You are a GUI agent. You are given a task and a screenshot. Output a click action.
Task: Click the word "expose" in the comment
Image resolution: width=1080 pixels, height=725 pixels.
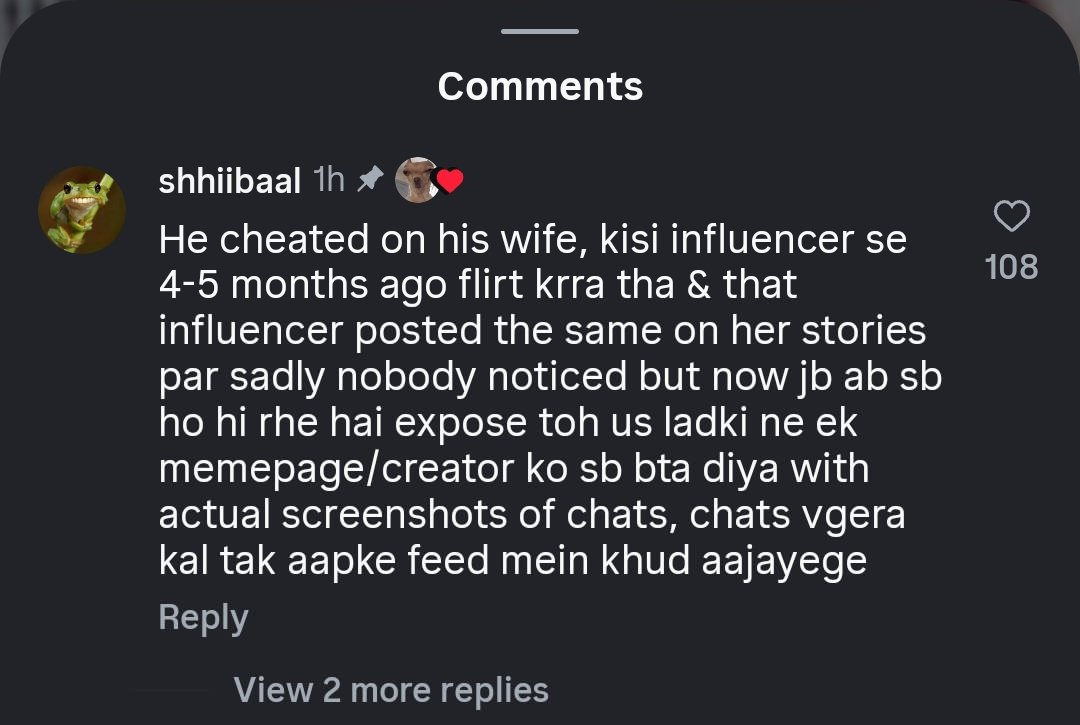coord(460,423)
